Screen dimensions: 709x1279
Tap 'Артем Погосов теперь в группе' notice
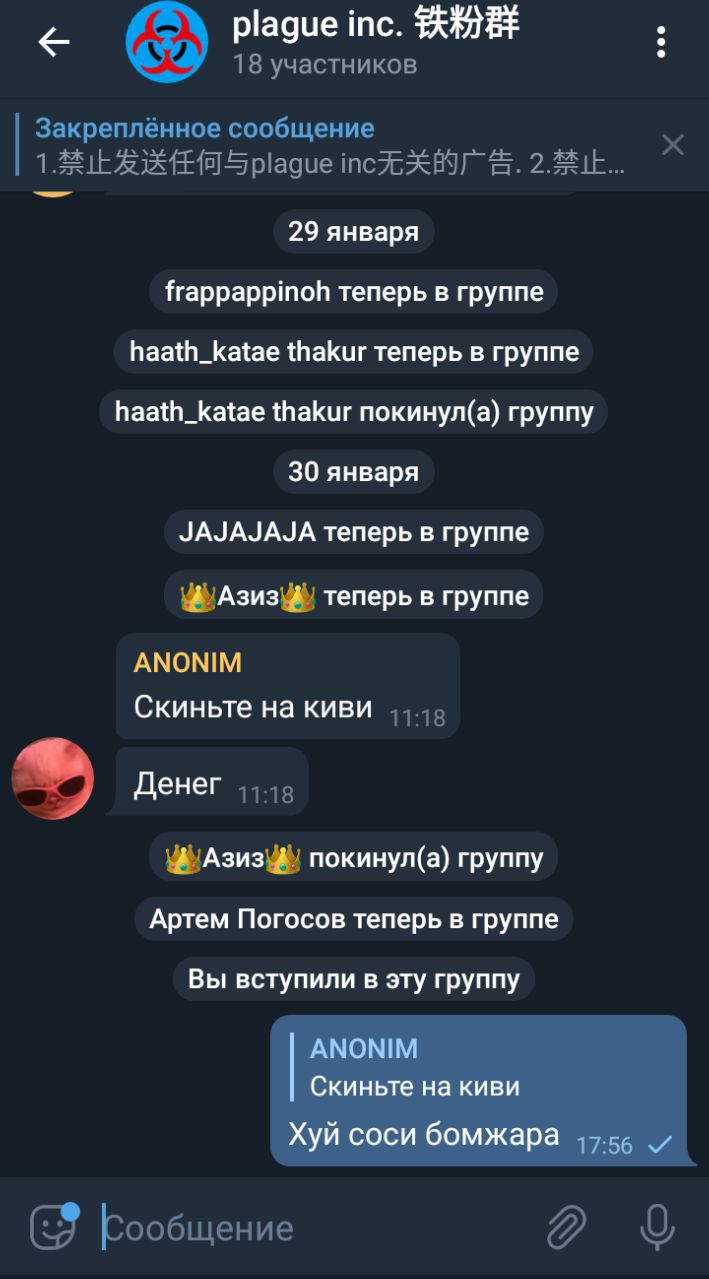pyautogui.click(x=354, y=919)
